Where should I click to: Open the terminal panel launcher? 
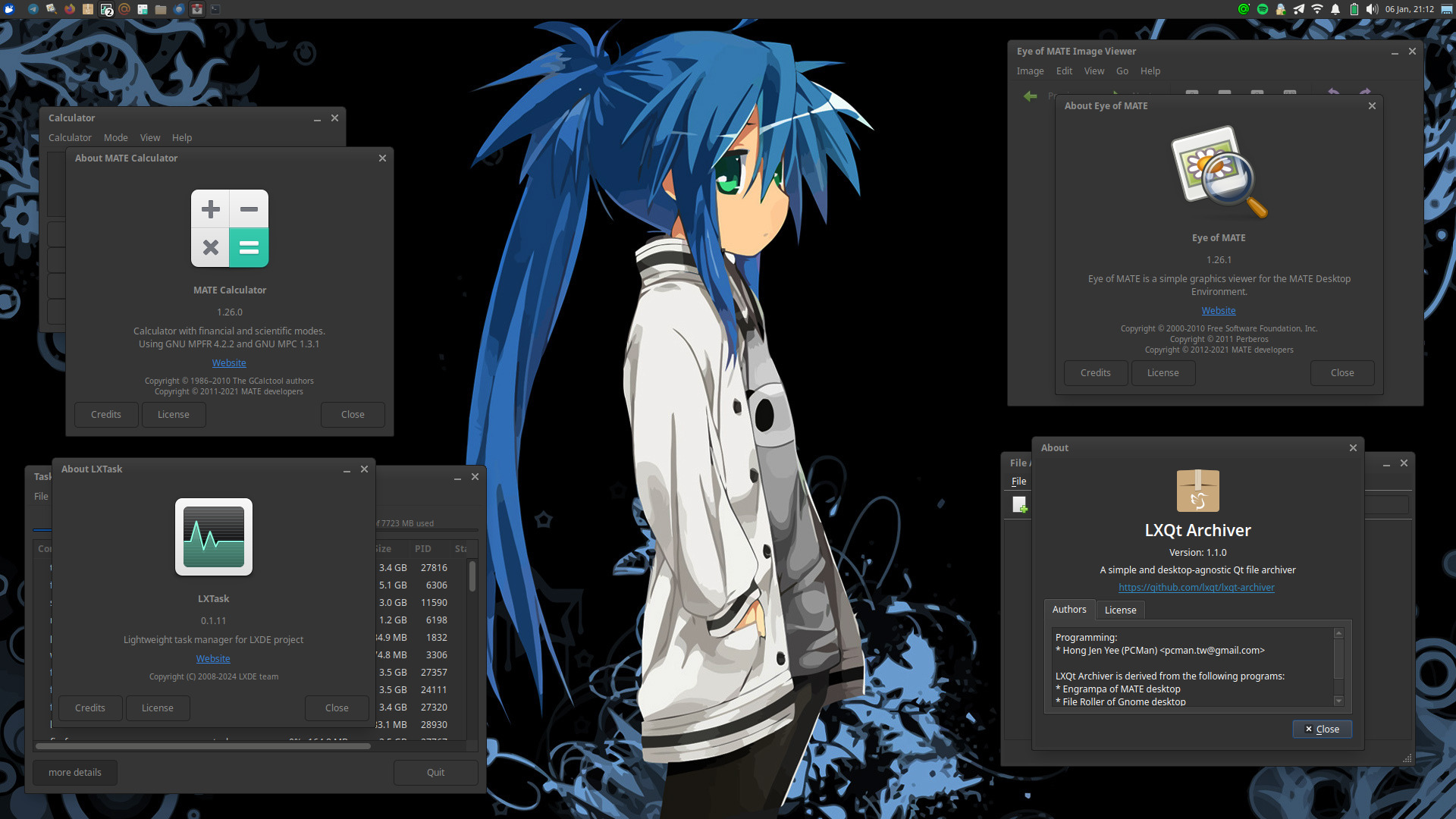(x=215, y=9)
